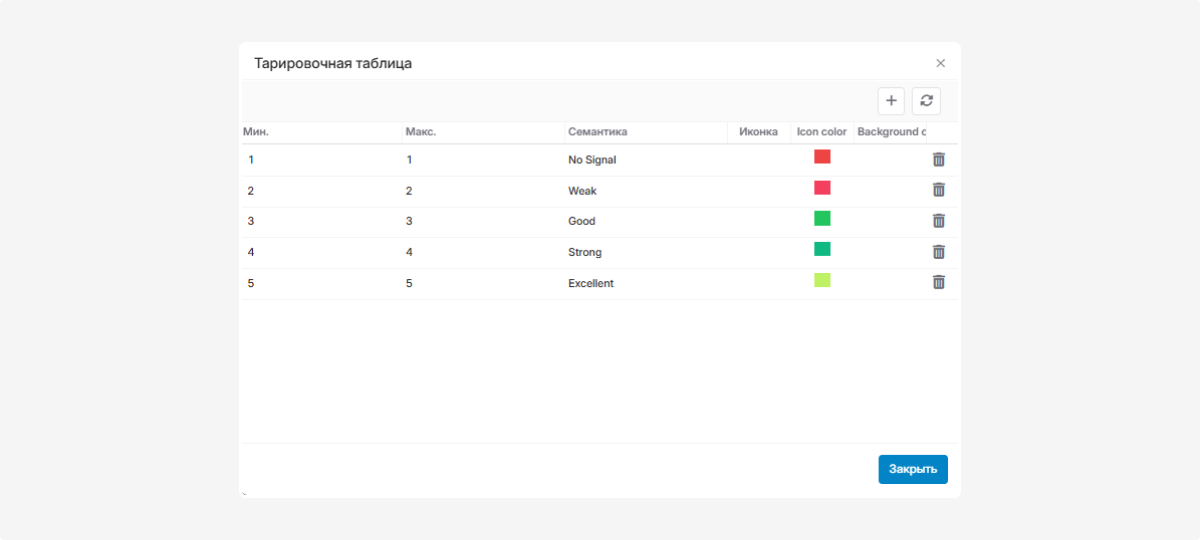Viewport: 1200px width, 540px height.
Task: Delete the Weak row via trash icon
Action: click(938, 190)
